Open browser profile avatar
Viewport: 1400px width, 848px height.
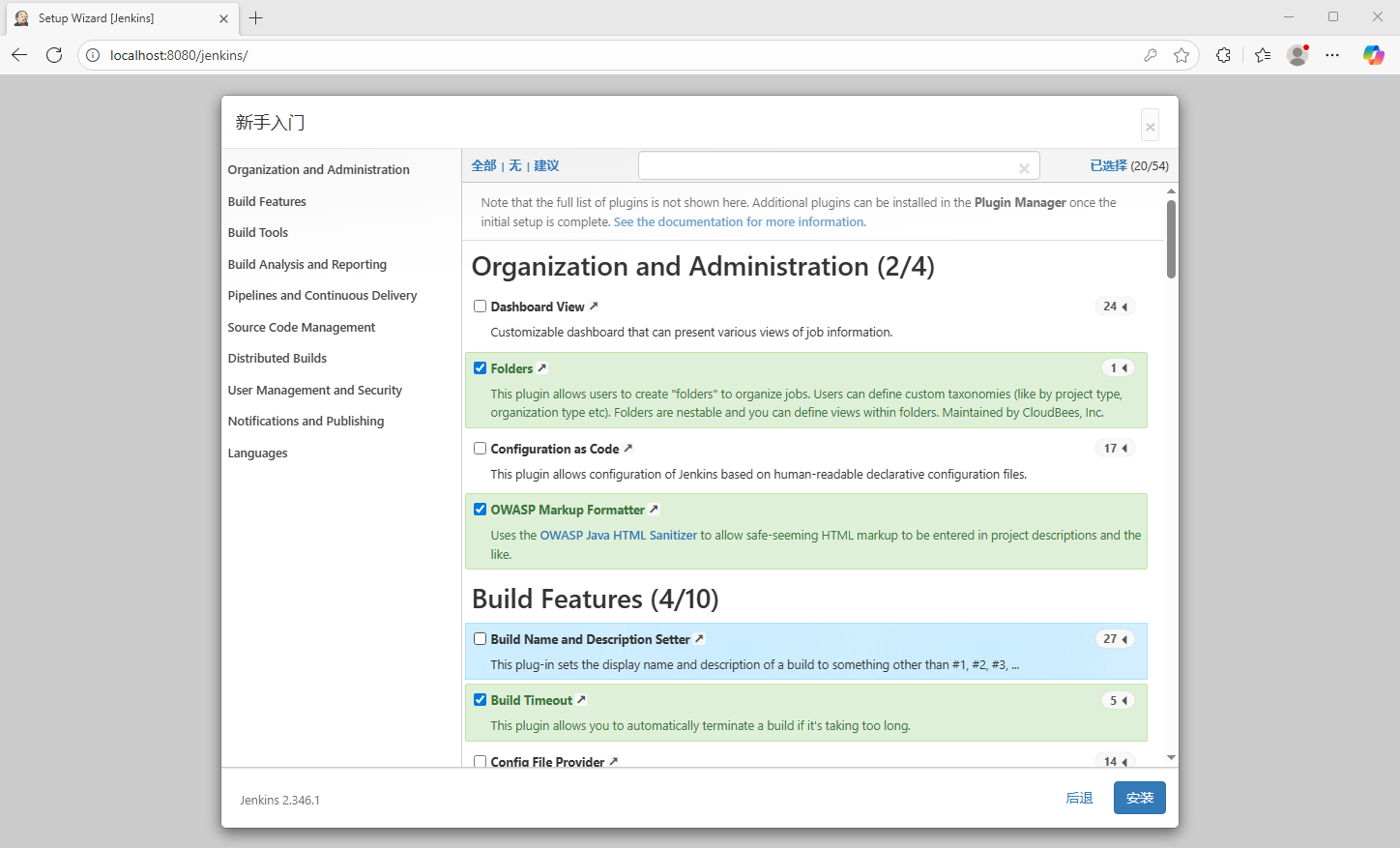1298,55
